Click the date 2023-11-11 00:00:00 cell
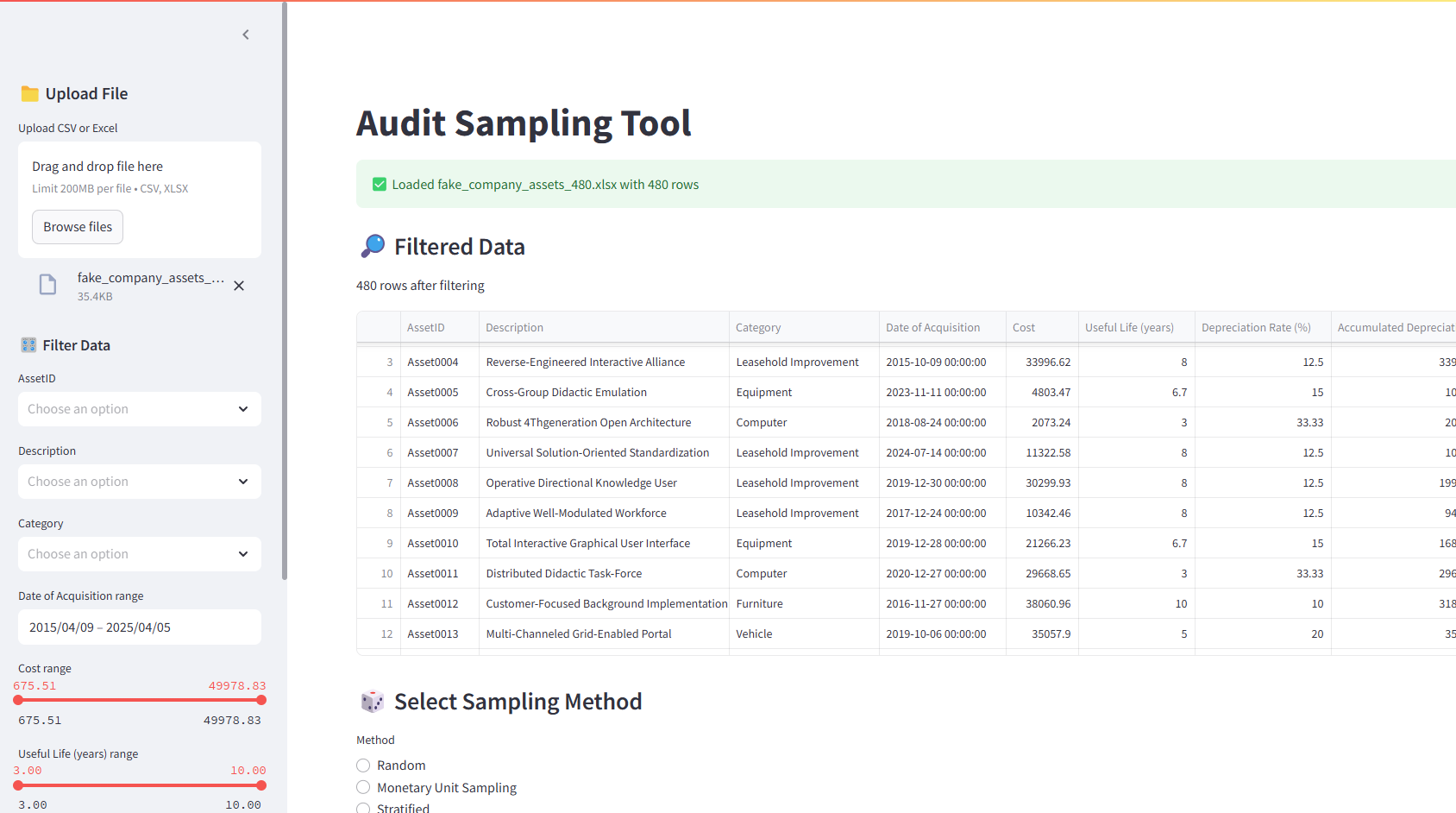The image size is (1456, 813). (x=943, y=392)
